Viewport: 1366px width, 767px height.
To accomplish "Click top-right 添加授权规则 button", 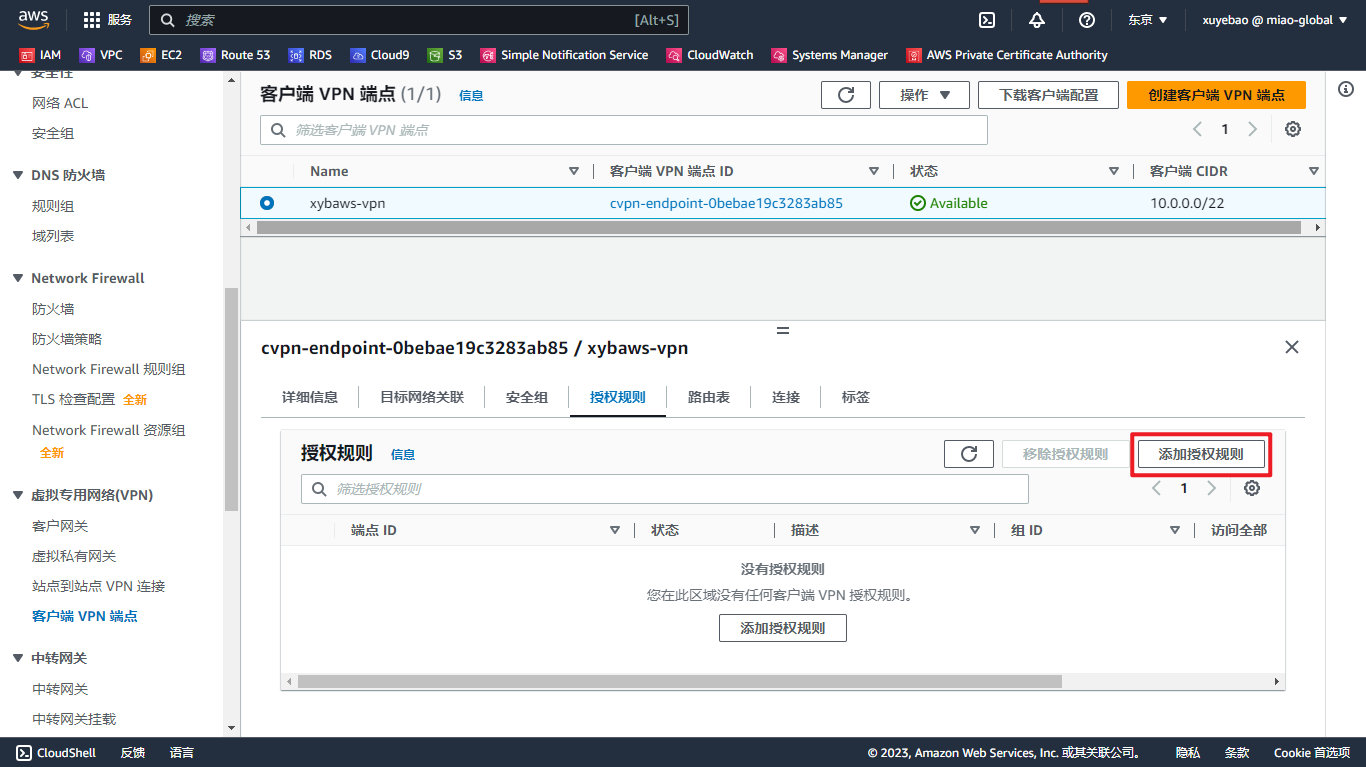I will click(x=1201, y=454).
